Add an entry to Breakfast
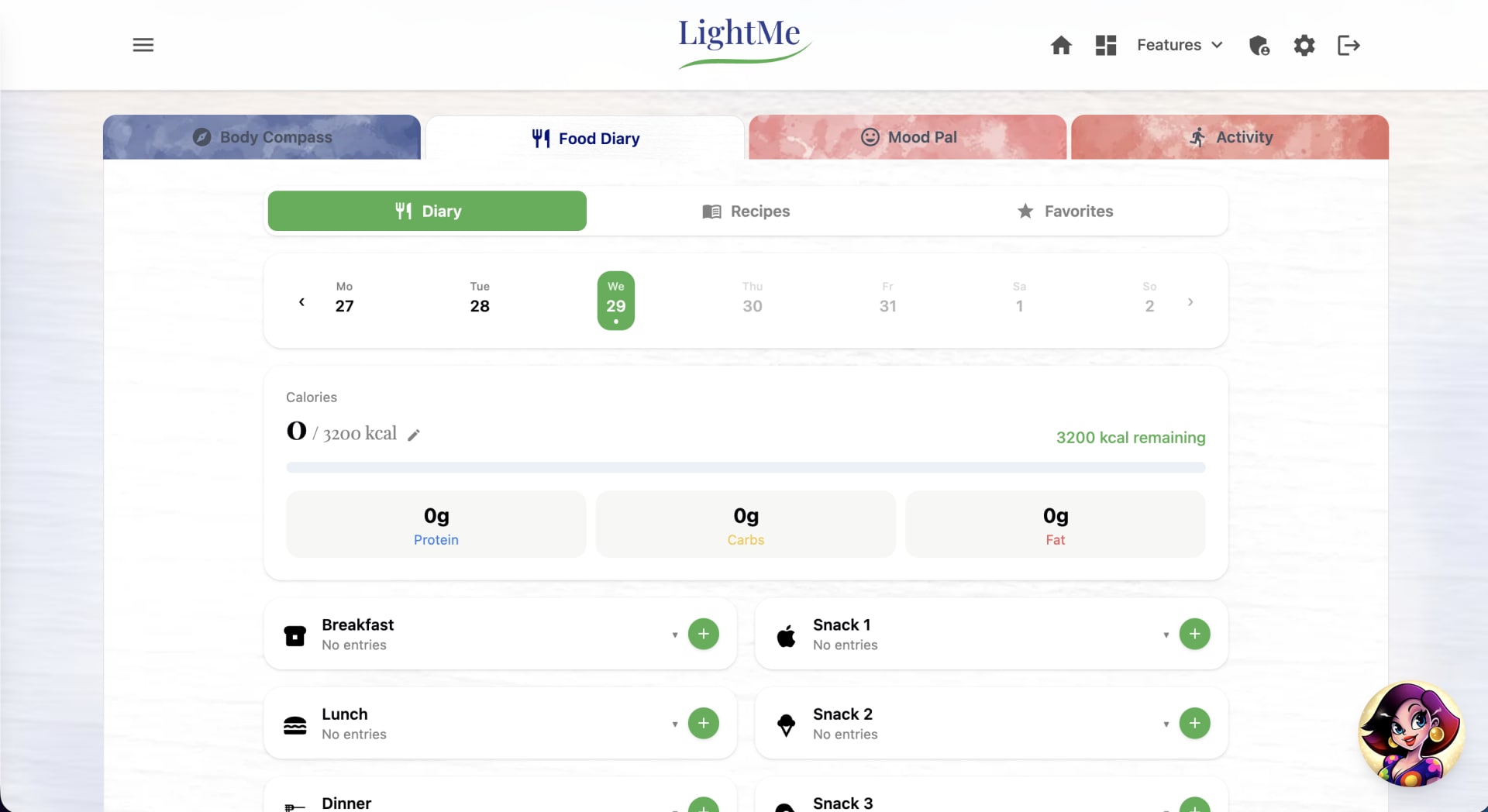The height and width of the screenshot is (812, 1488). tap(704, 634)
